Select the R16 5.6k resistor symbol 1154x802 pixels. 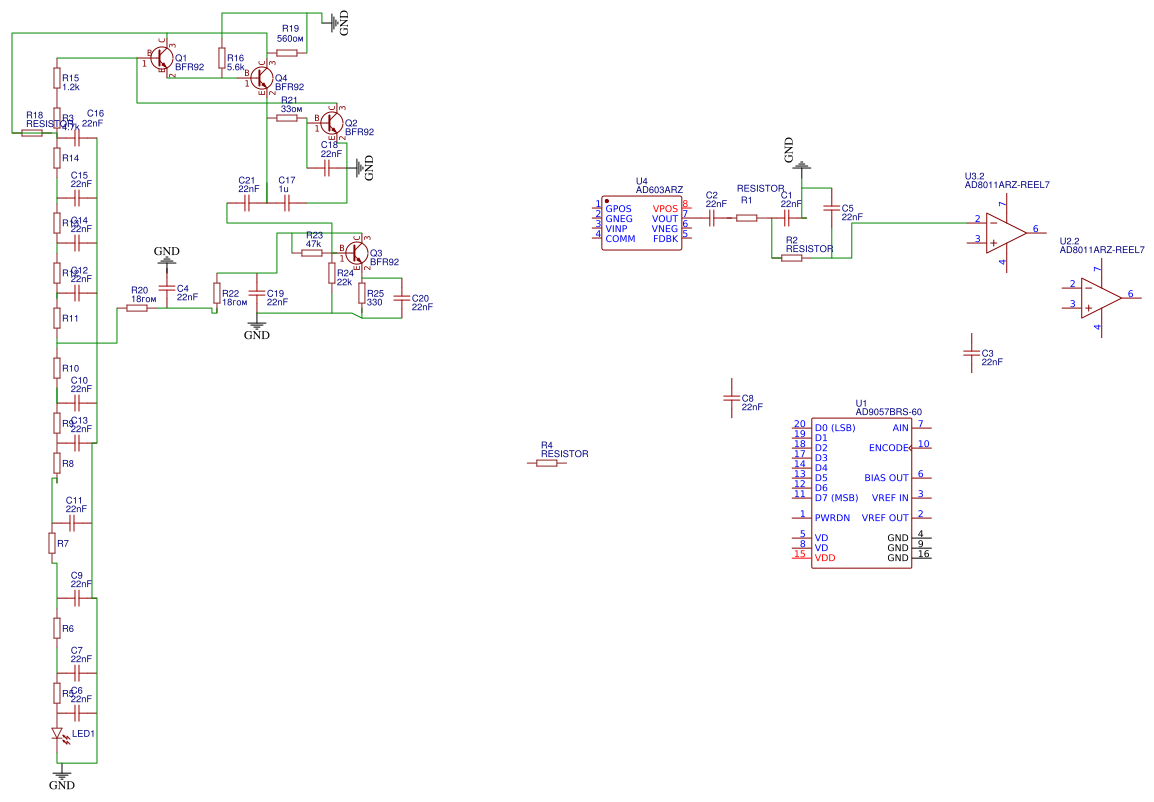(222, 58)
